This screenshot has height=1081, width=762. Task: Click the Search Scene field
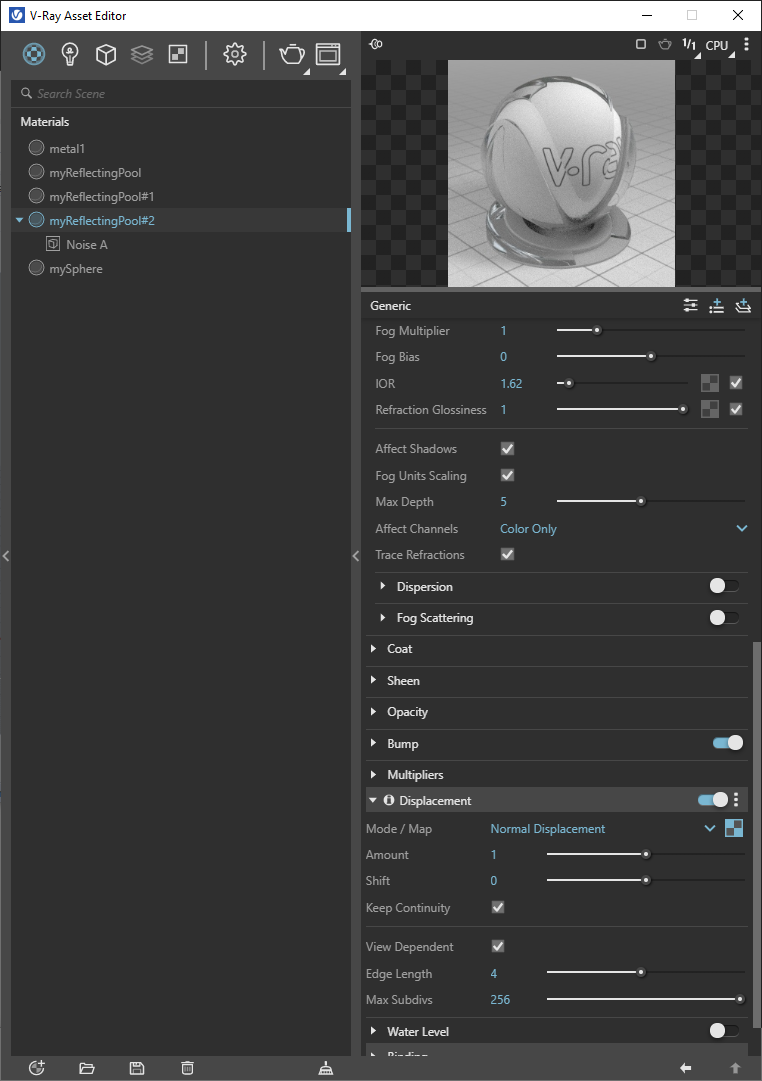coord(181,93)
